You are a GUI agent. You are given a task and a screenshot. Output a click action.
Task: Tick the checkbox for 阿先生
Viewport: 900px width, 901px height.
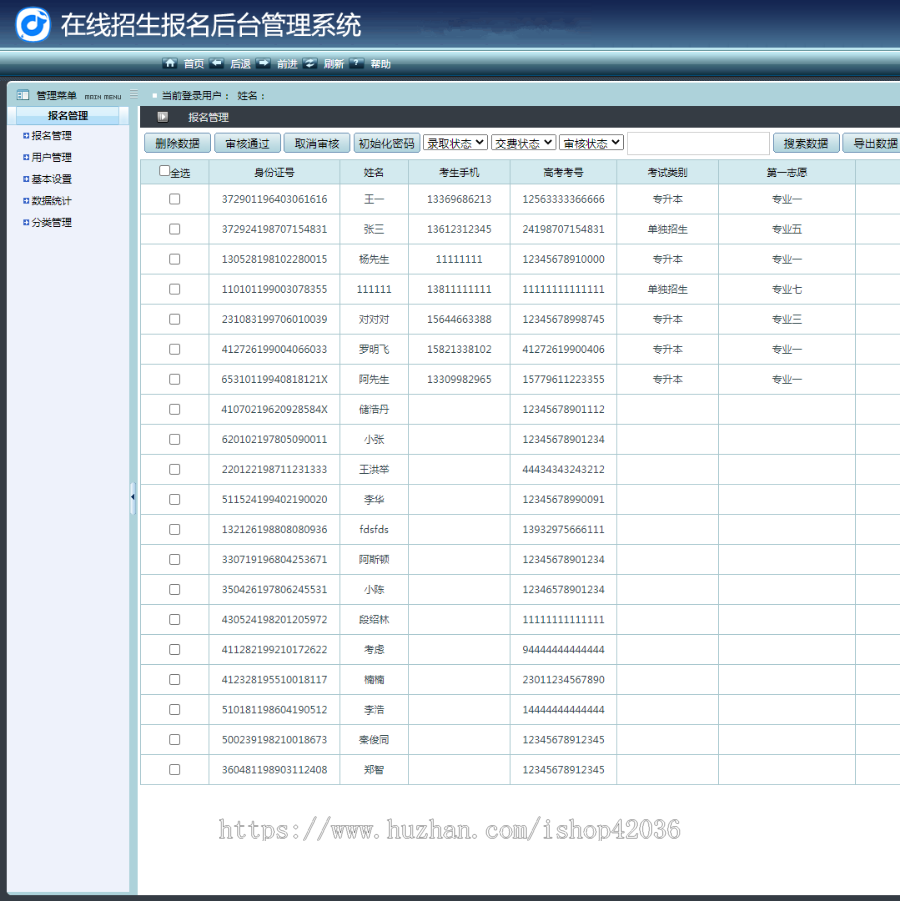175,379
